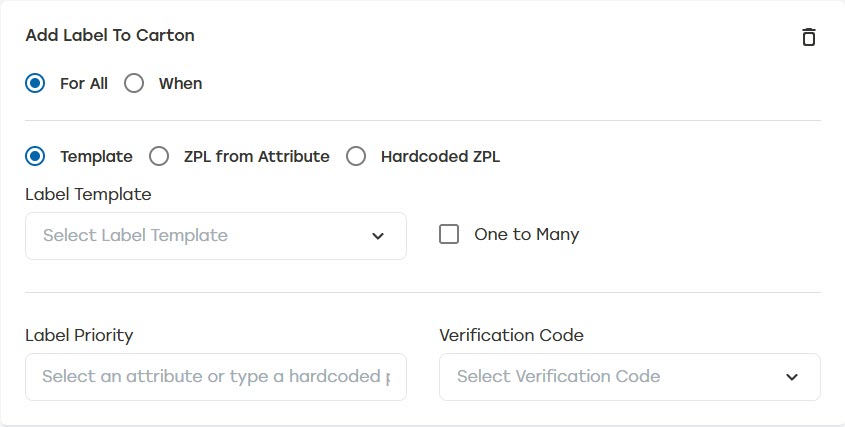This screenshot has width=845, height=427.
Task: Focus the Label Priority input field
Action: coord(215,377)
